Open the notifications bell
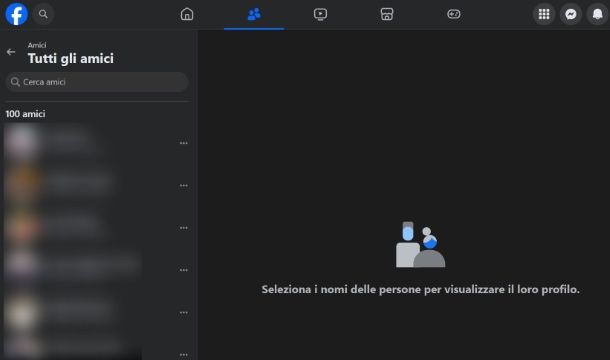610x360 pixels. [x=598, y=14]
